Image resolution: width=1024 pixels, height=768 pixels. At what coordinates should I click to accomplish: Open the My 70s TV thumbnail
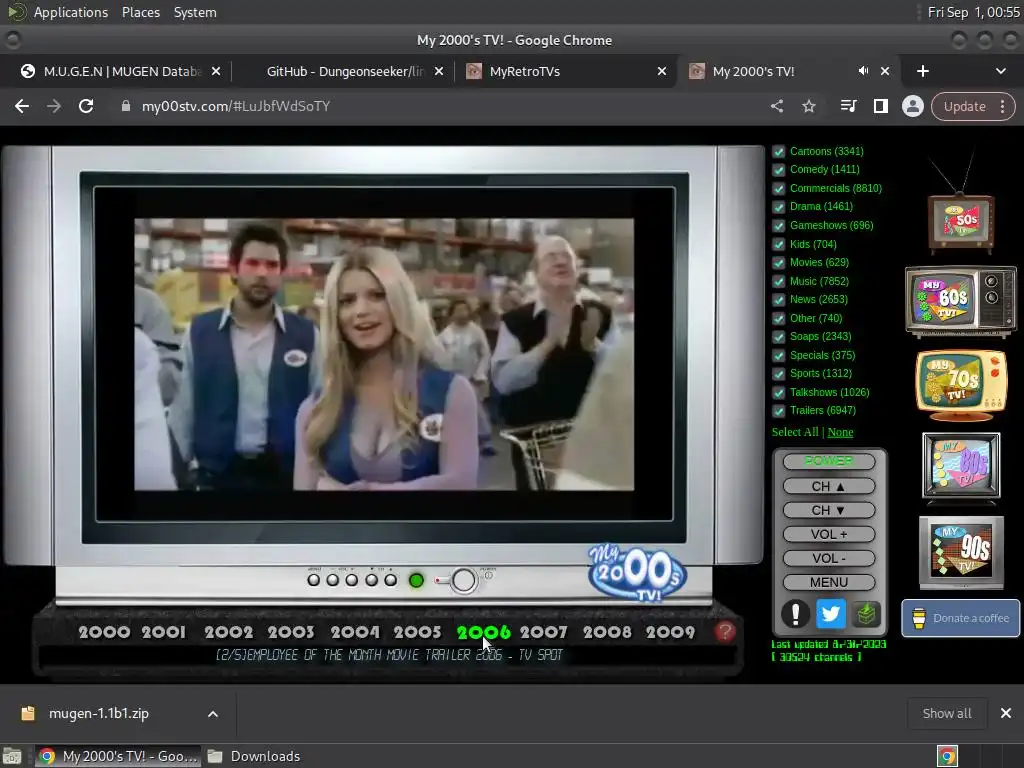(x=960, y=385)
